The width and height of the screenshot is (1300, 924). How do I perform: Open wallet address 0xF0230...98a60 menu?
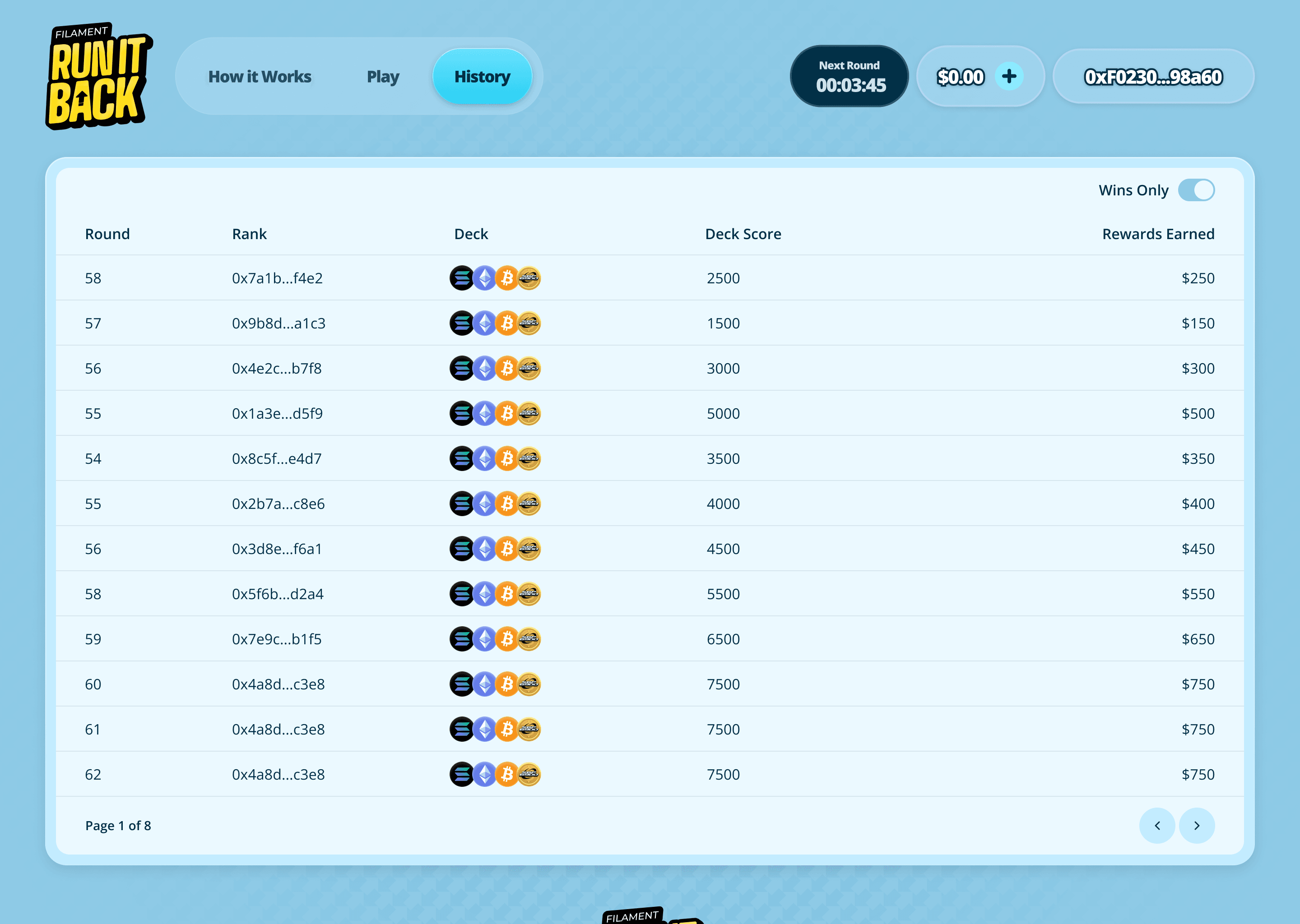[1153, 76]
